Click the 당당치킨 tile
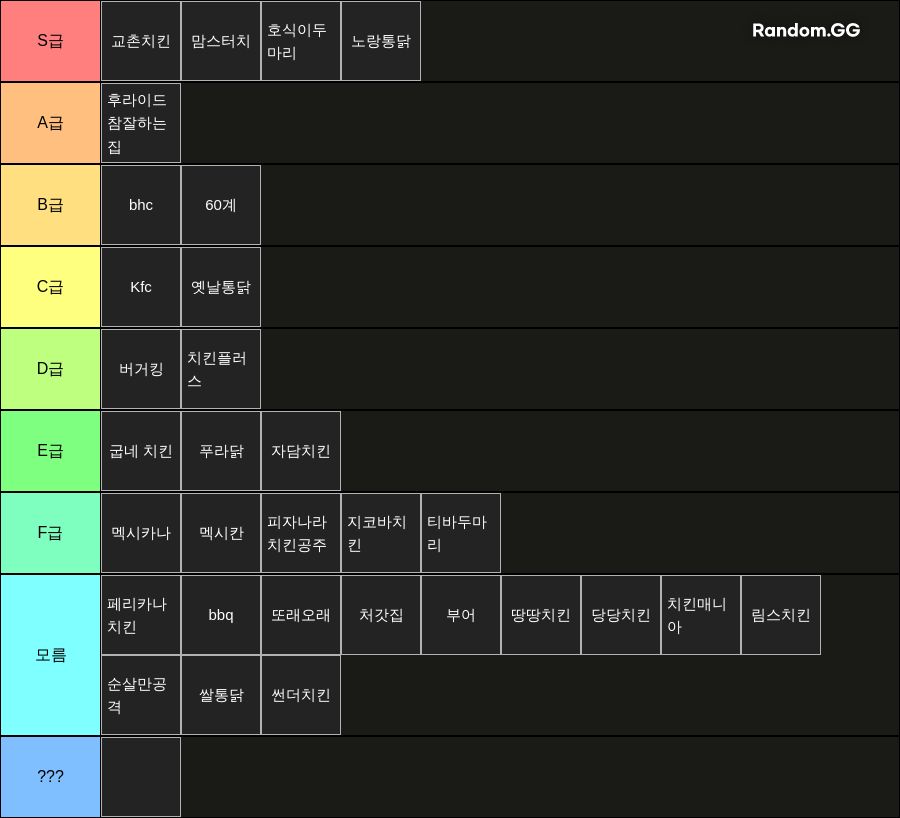Screen dimensions: 900x818 click(621, 615)
